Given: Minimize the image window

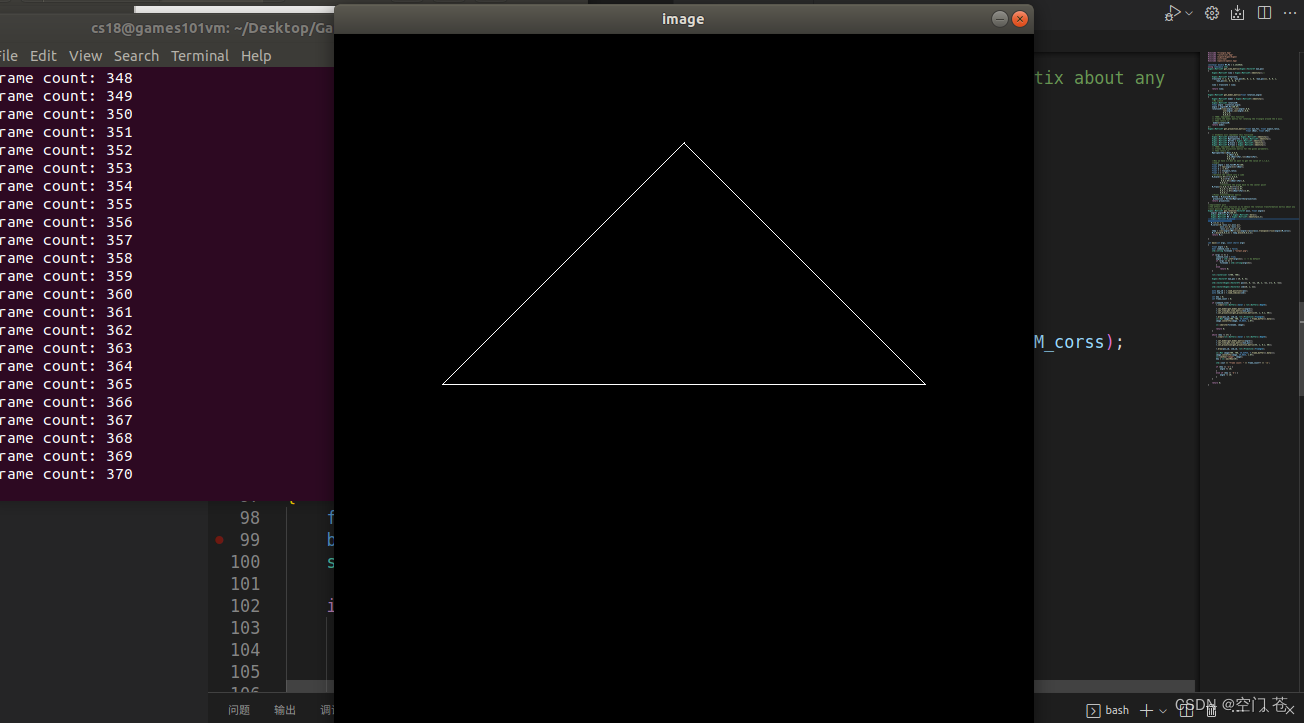Looking at the screenshot, I should [x=999, y=19].
